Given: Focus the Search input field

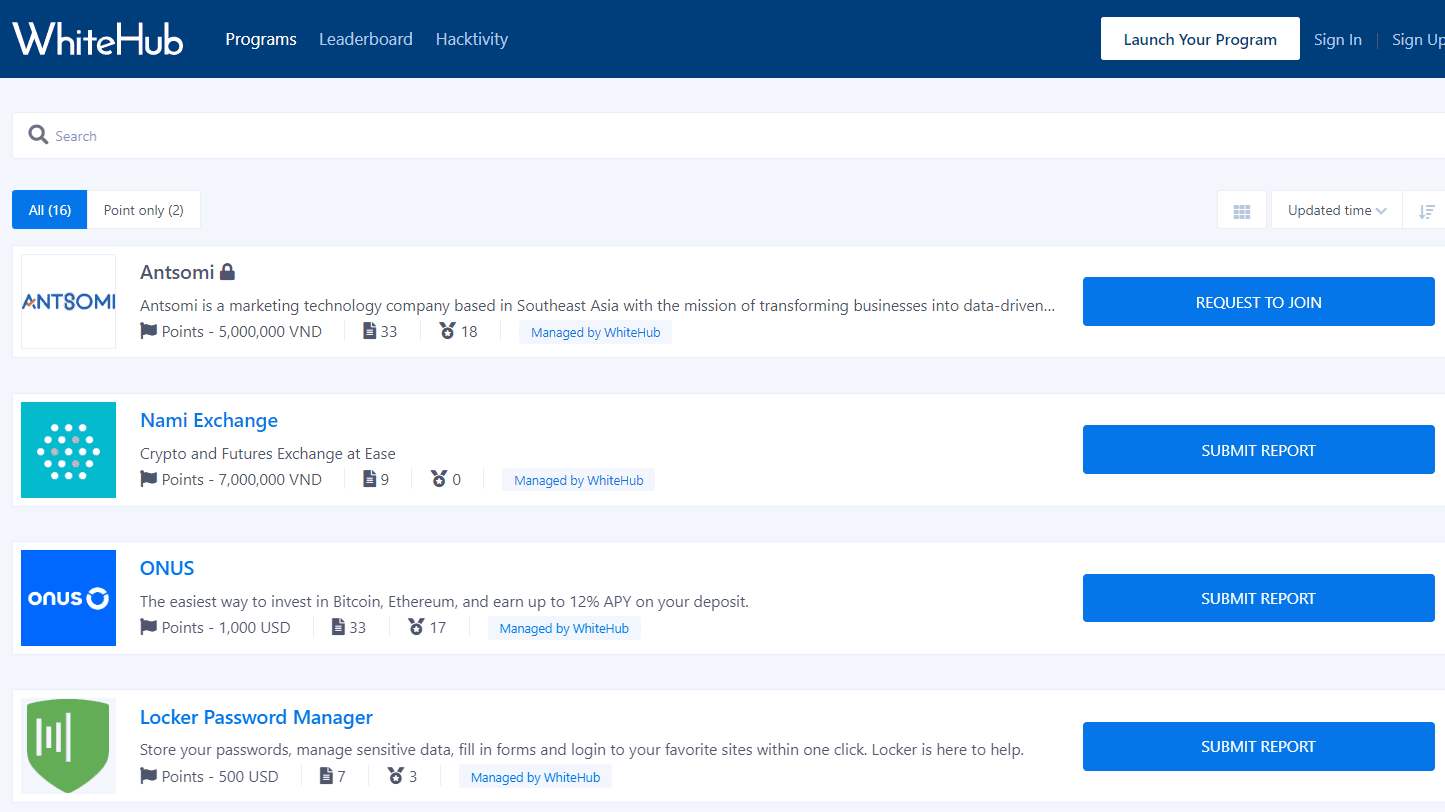Looking at the screenshot, I should 728,135.
